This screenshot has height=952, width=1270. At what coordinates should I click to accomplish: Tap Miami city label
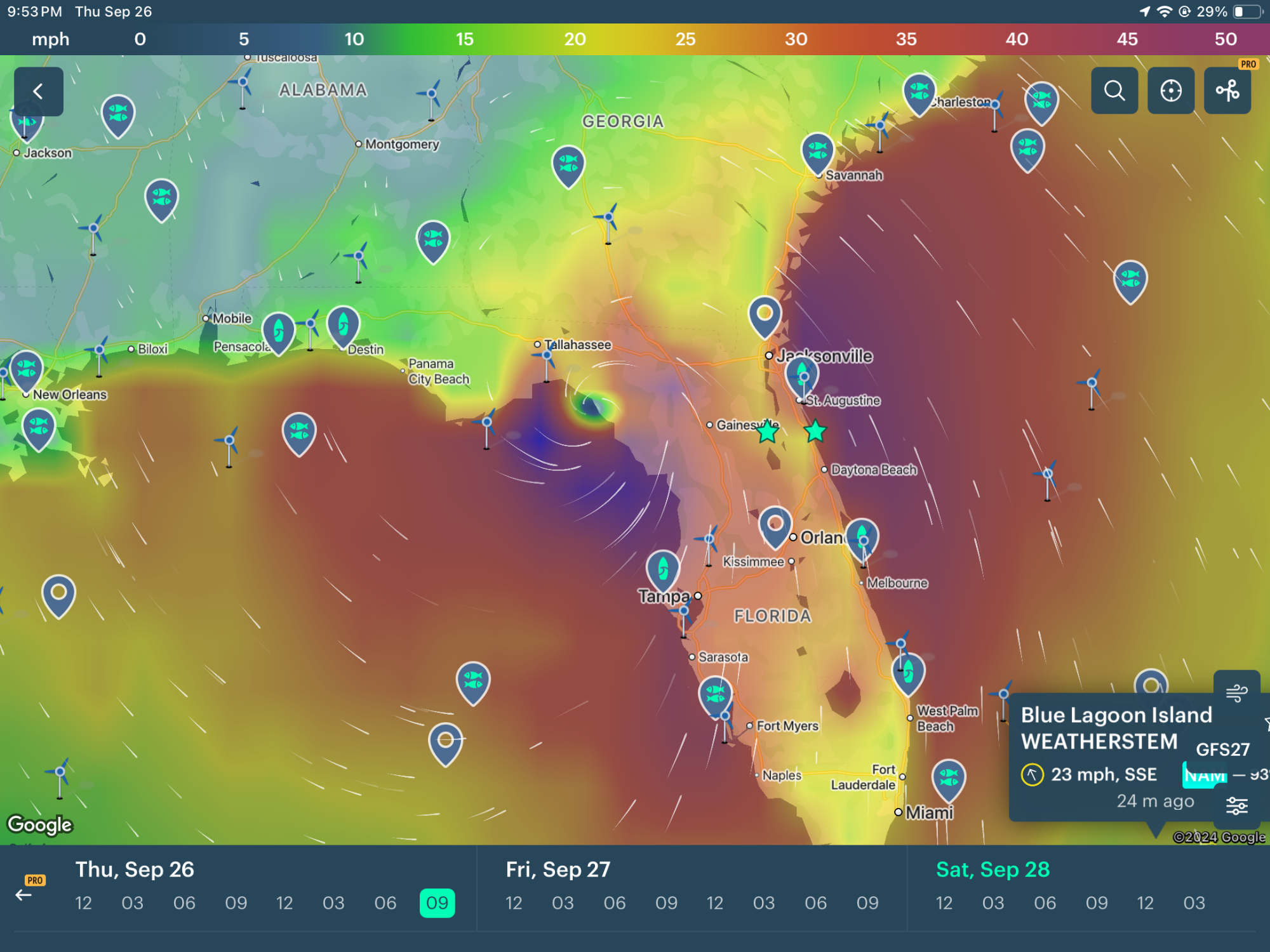point(929,812)
